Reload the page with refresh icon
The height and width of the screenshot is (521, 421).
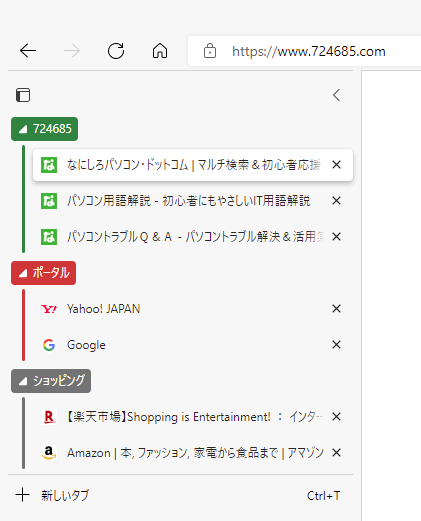pos(116,51)
